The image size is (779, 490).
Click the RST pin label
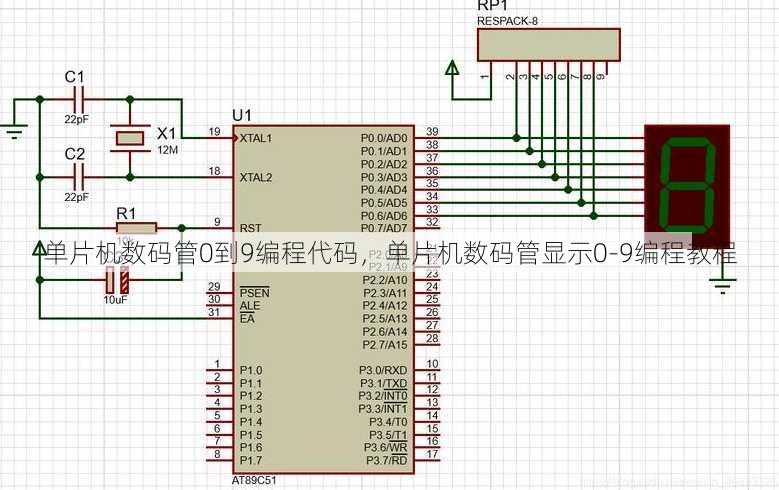click(250, 228)
